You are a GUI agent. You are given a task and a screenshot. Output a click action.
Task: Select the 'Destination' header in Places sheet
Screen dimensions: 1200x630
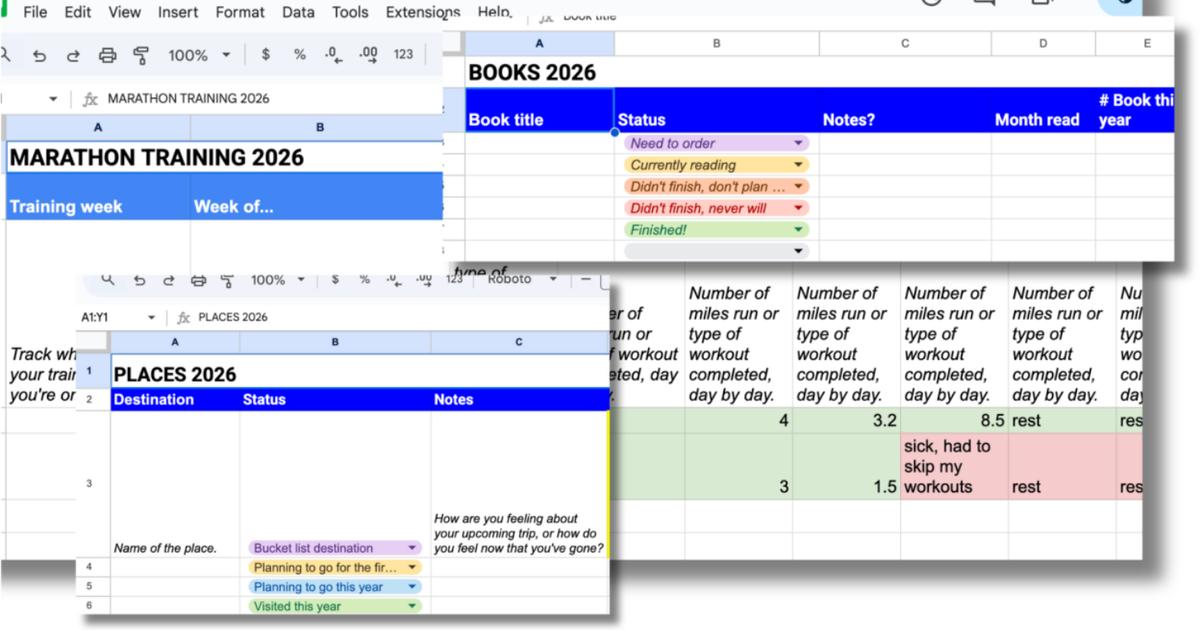175,399
